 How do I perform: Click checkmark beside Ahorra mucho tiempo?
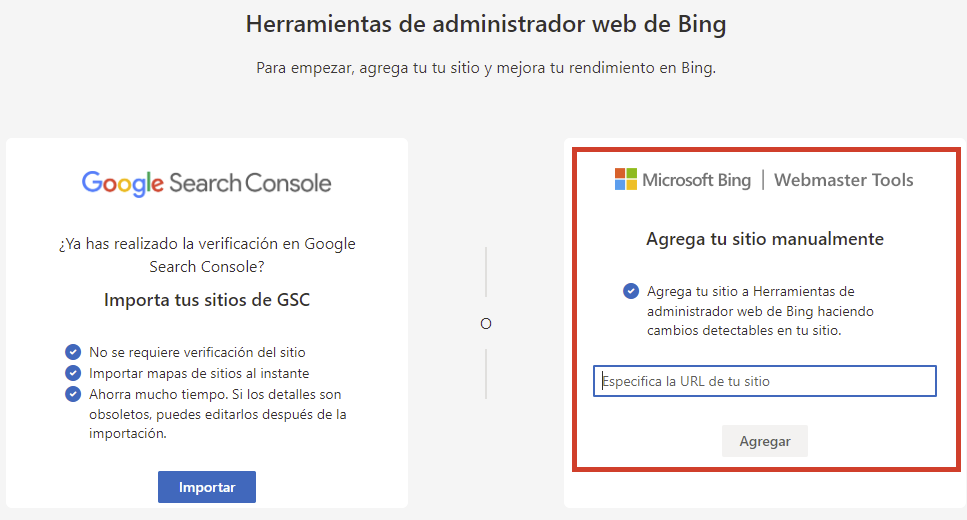(x=73, y=394)
